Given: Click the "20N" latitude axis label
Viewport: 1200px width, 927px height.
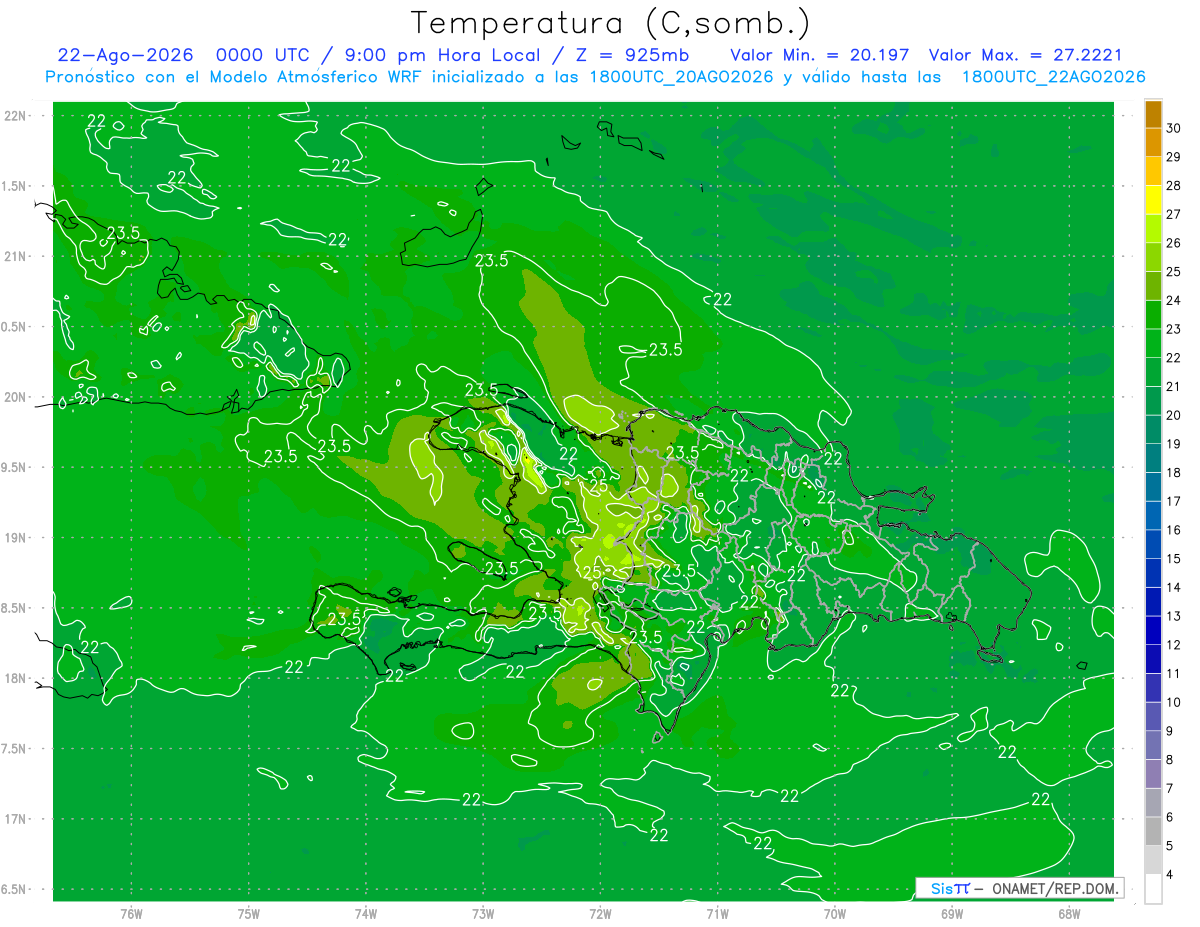Looking at the screenshot, I should (16, 397).
